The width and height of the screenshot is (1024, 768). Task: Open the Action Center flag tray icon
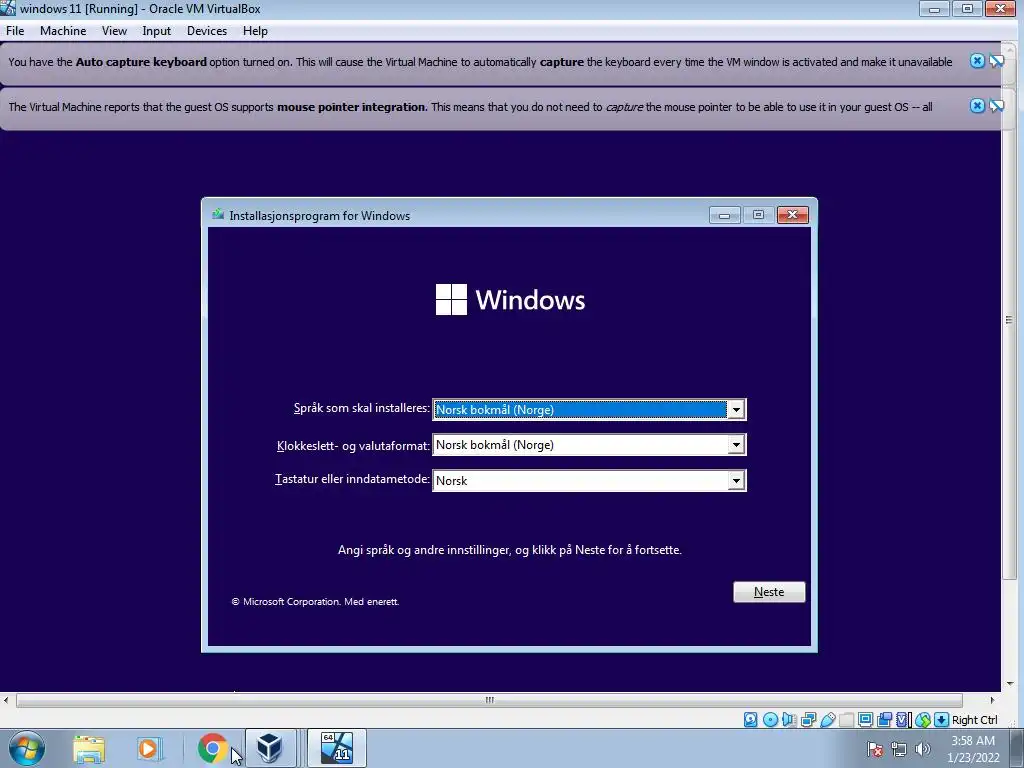click(874, 749)
